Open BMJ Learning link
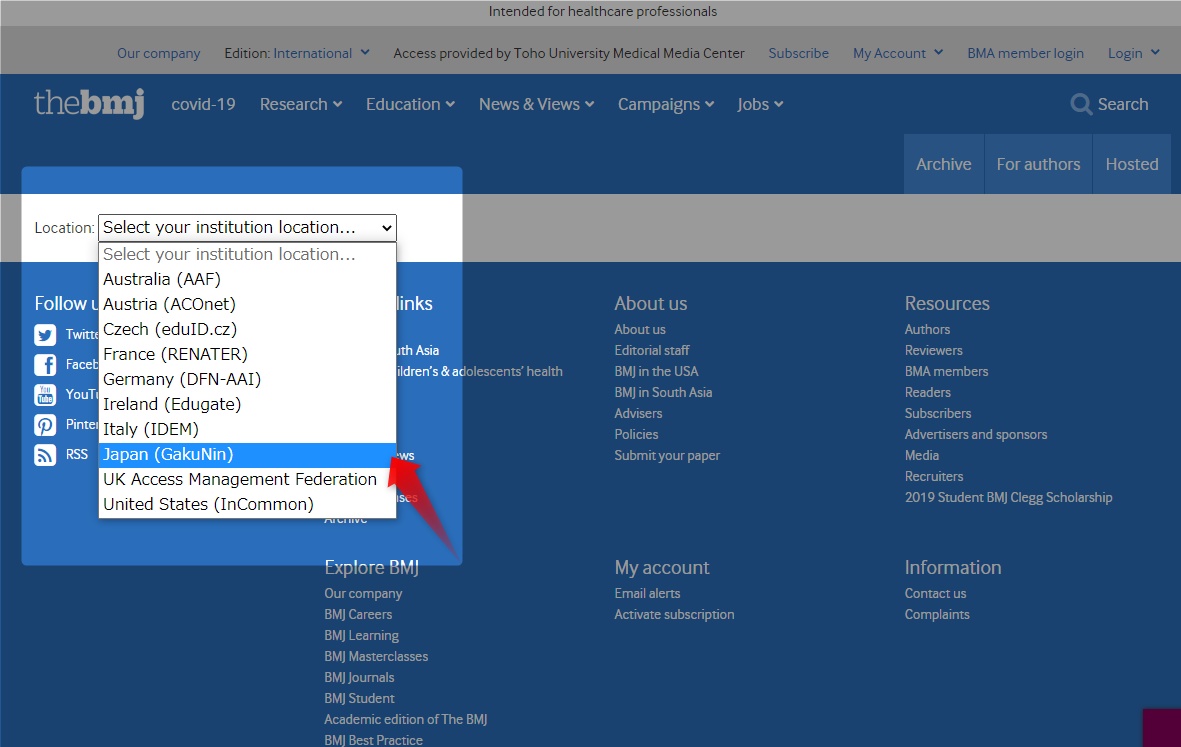1181x747 pixels. tap(362, 636)
